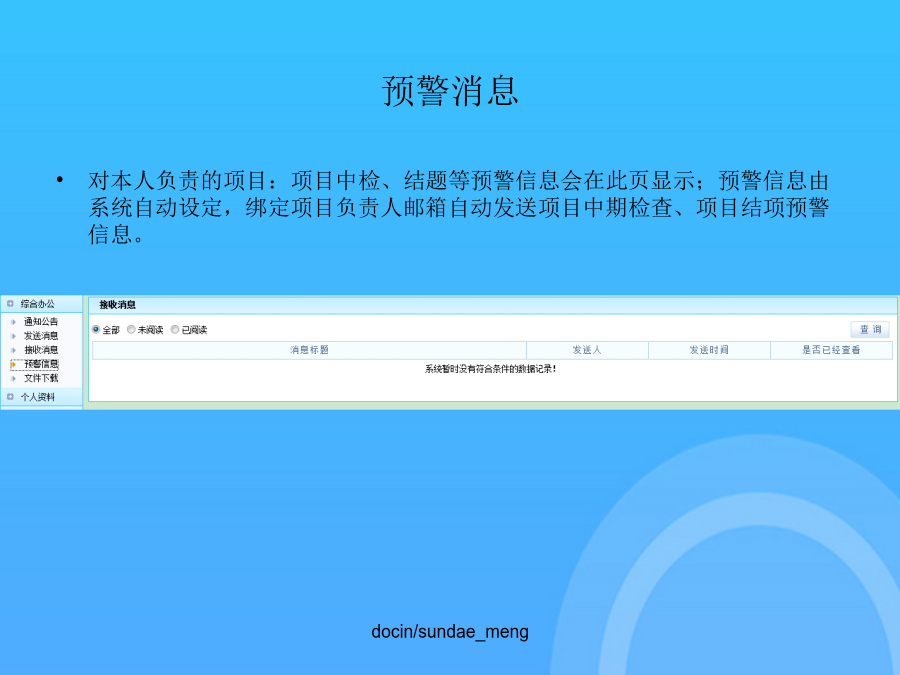Click the 系统暂时没有符合条件的数据记录 message
900x675 pixels.
click(490, 369)
